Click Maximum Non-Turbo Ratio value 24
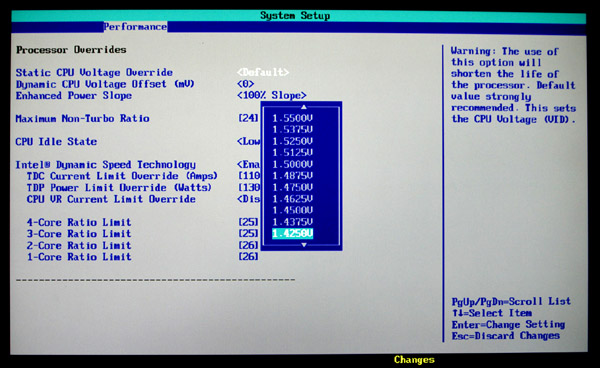This screenshot has width=600, height=368. pos(248,118)
